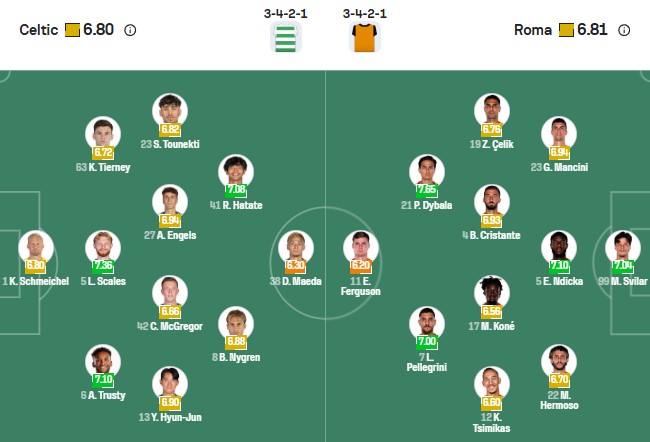
Task: Click A. Trusty's player avatar
Action: [x=102, y=361]
